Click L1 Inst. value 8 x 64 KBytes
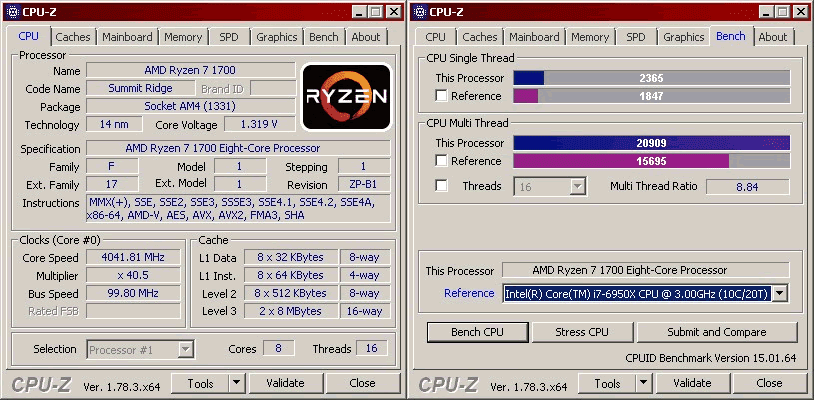The height and width of the screenshot is (400, 814). 290,275
